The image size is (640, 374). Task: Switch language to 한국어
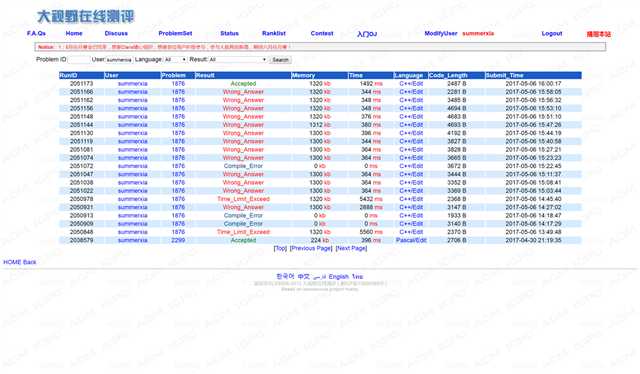[x=285, y=276]
